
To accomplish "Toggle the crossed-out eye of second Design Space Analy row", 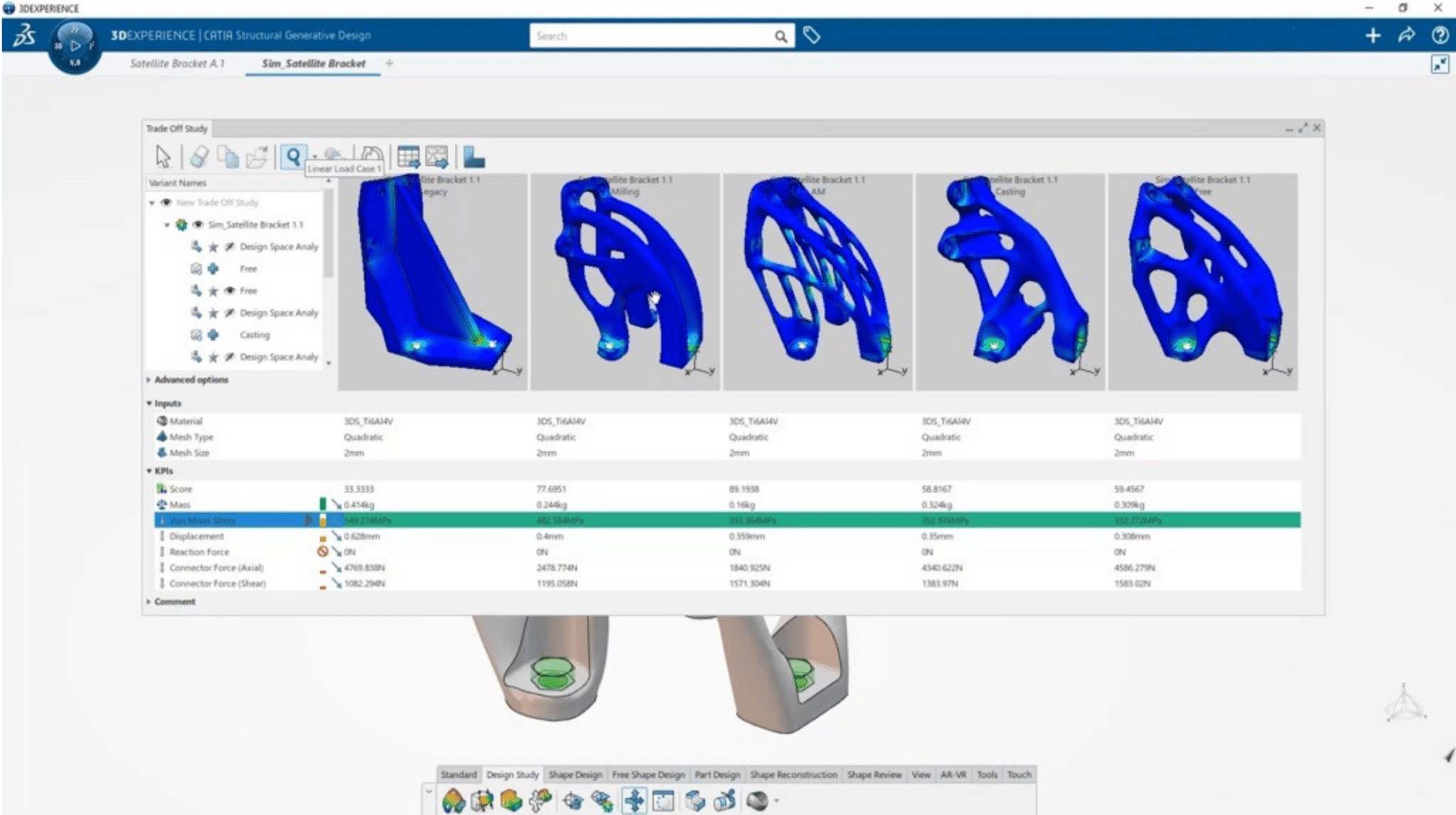I will coord(229,313).
